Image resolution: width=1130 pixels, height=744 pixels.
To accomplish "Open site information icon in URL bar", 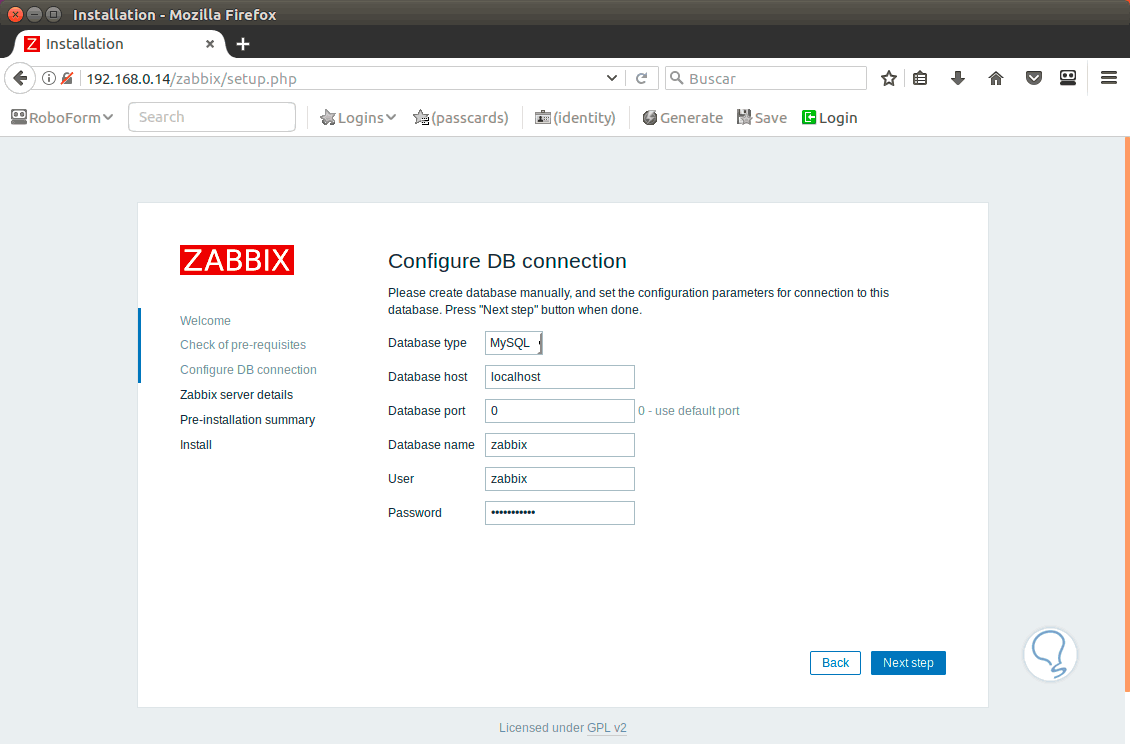I will pos(48,78).
